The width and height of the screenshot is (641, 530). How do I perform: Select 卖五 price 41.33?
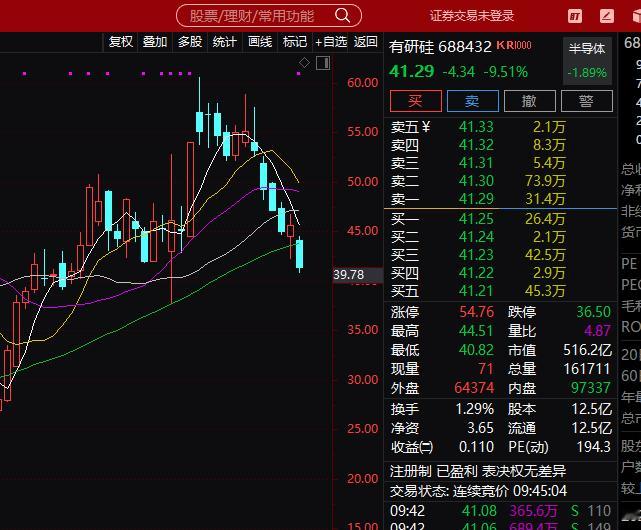coord(476,127)
